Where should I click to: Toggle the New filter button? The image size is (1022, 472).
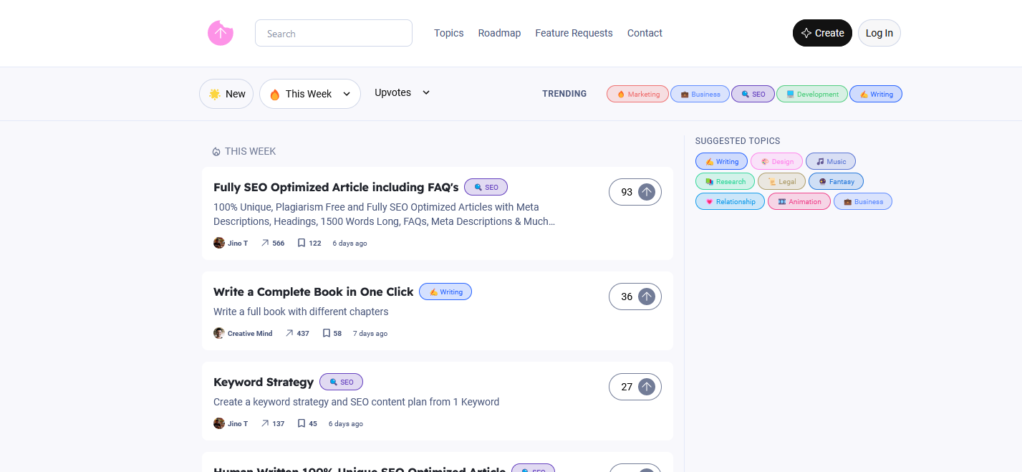click(x=226, y=94)
